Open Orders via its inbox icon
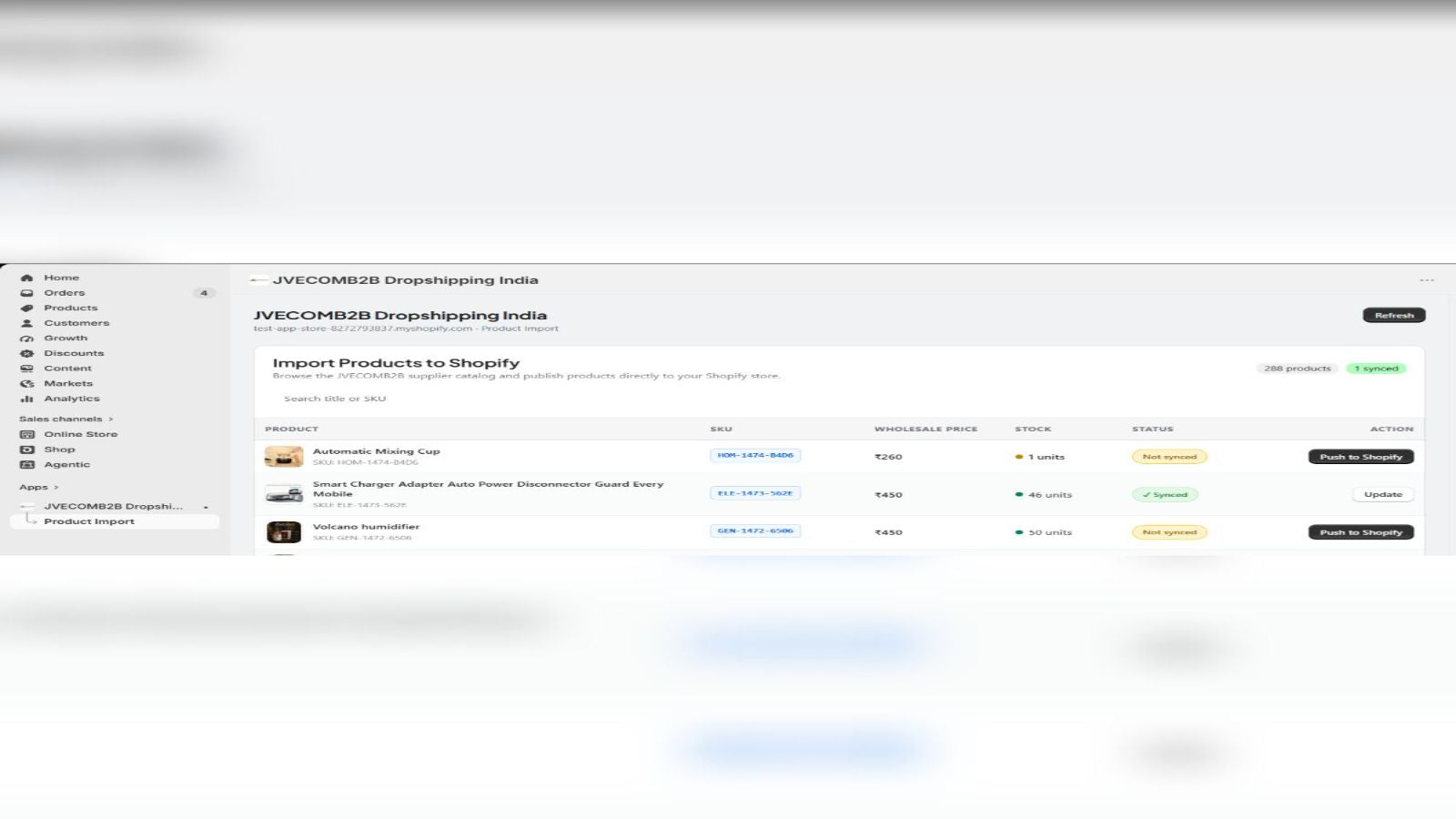 tap(26, 293)
